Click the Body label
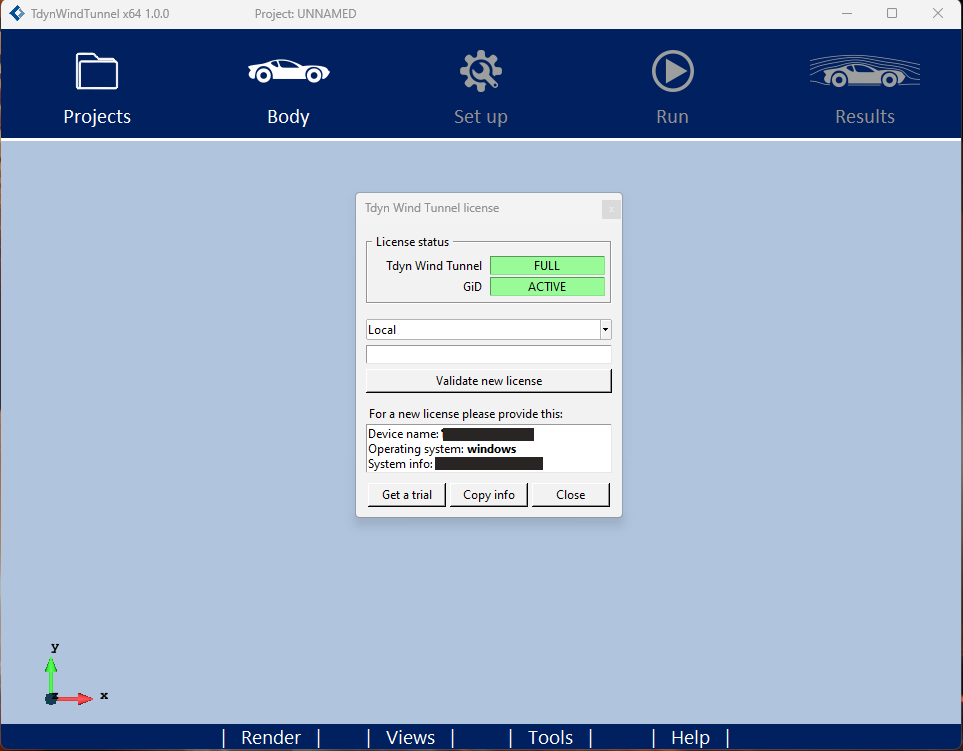963x751 pixels. [x=289, y=117]
